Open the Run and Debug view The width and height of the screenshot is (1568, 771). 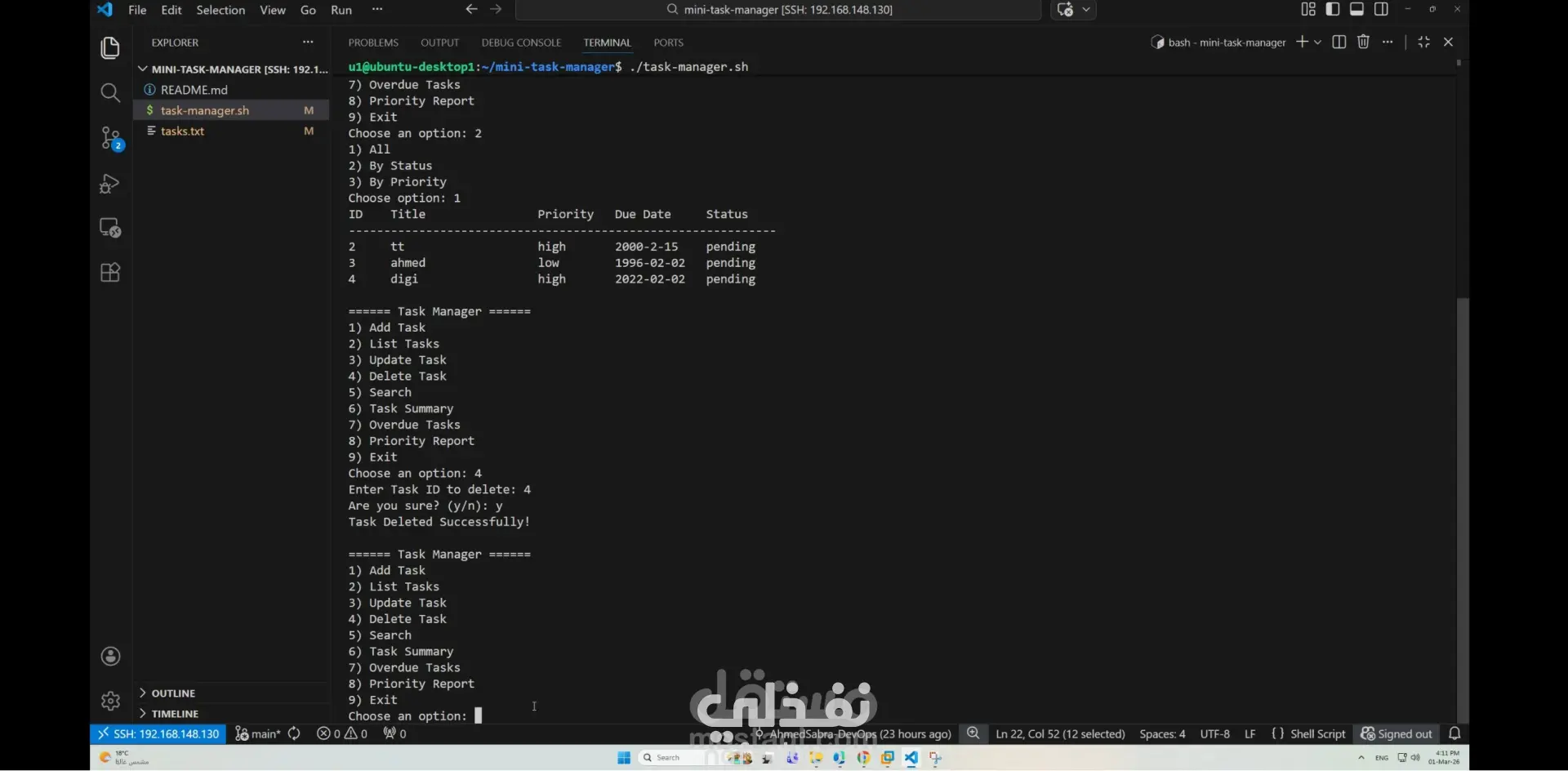(110, 183)
